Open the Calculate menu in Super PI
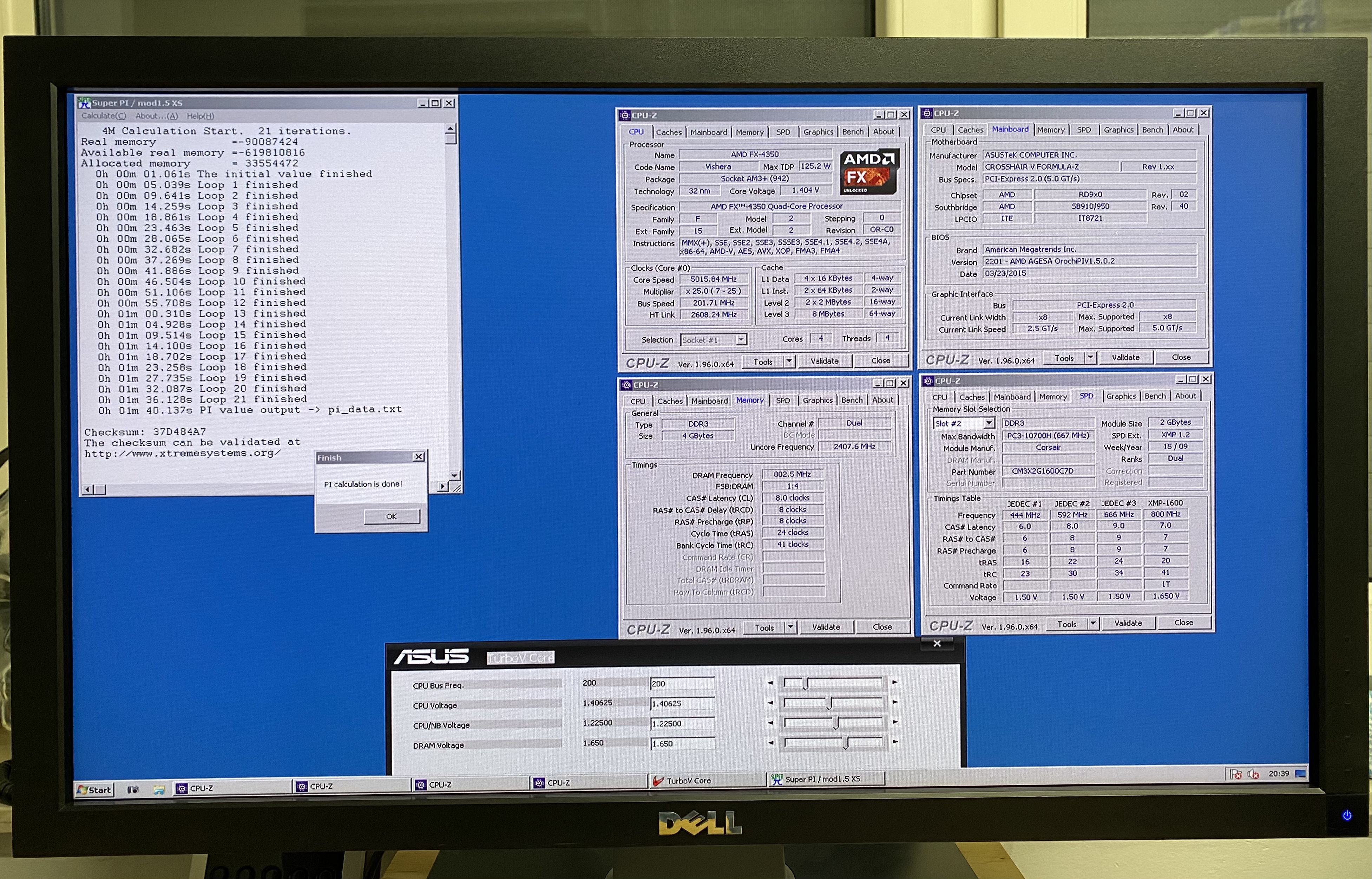Viewport: 1372px width, 879px height. coord(103,116)
